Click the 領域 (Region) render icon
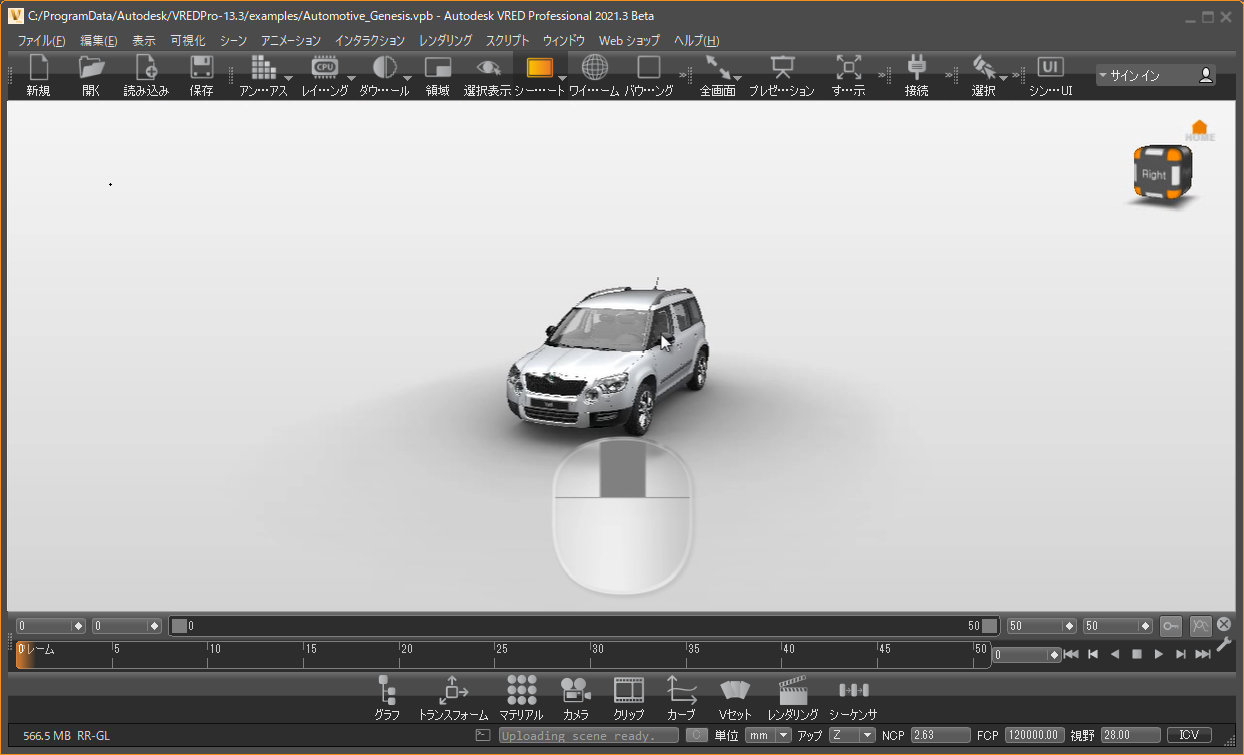Image resolution: width=1244 pixels, height=755 pixels. click(x=438, y=67)
